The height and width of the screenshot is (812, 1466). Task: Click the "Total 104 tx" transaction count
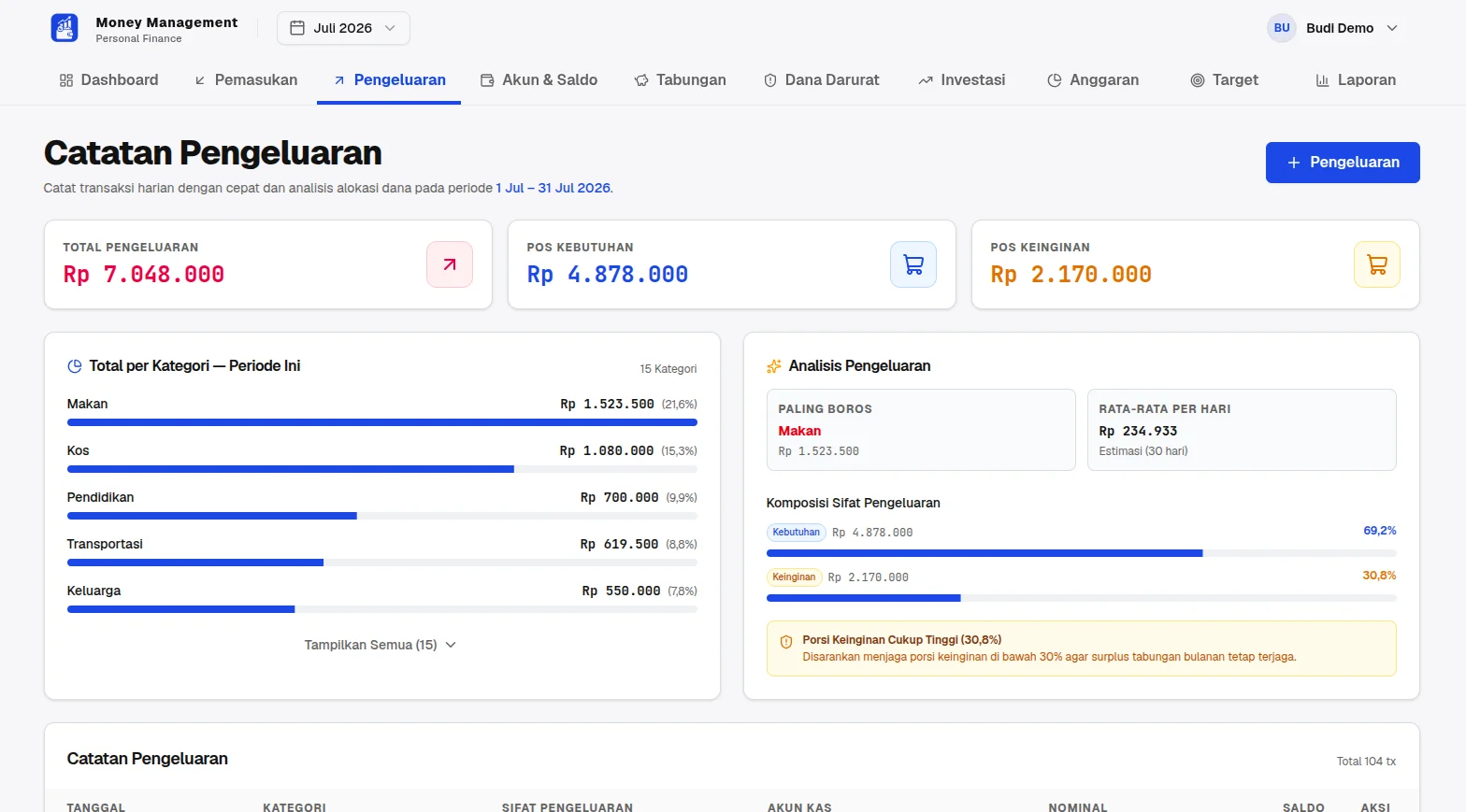tap(1366, 762)
